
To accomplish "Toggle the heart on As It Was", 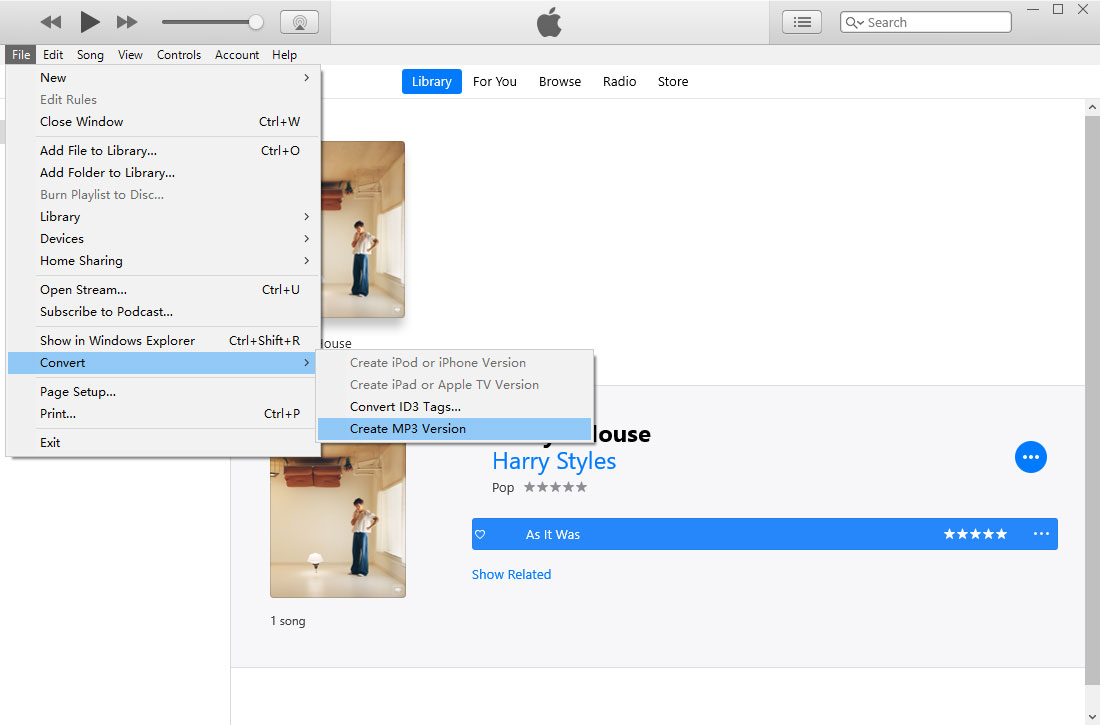I will [480, 535].
